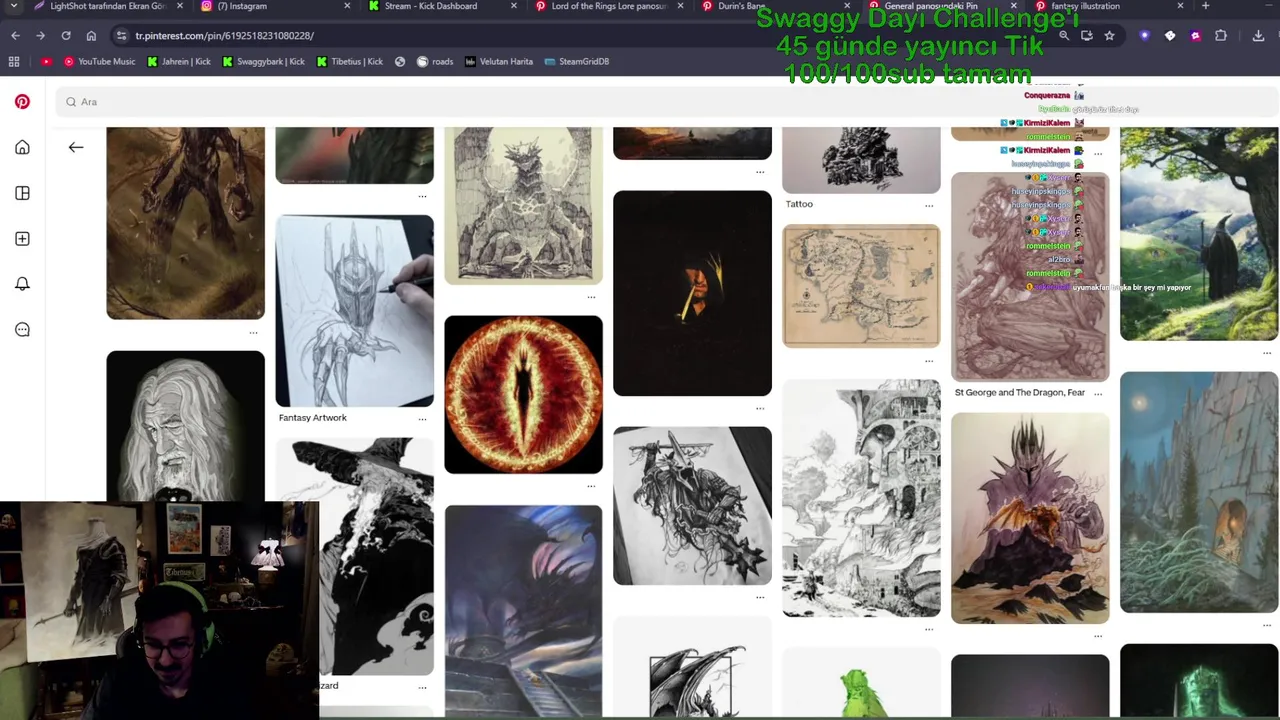The height and width of the screenshot is (720, 1280).
Task: Open new browser tab
Action: [1205, 6]
